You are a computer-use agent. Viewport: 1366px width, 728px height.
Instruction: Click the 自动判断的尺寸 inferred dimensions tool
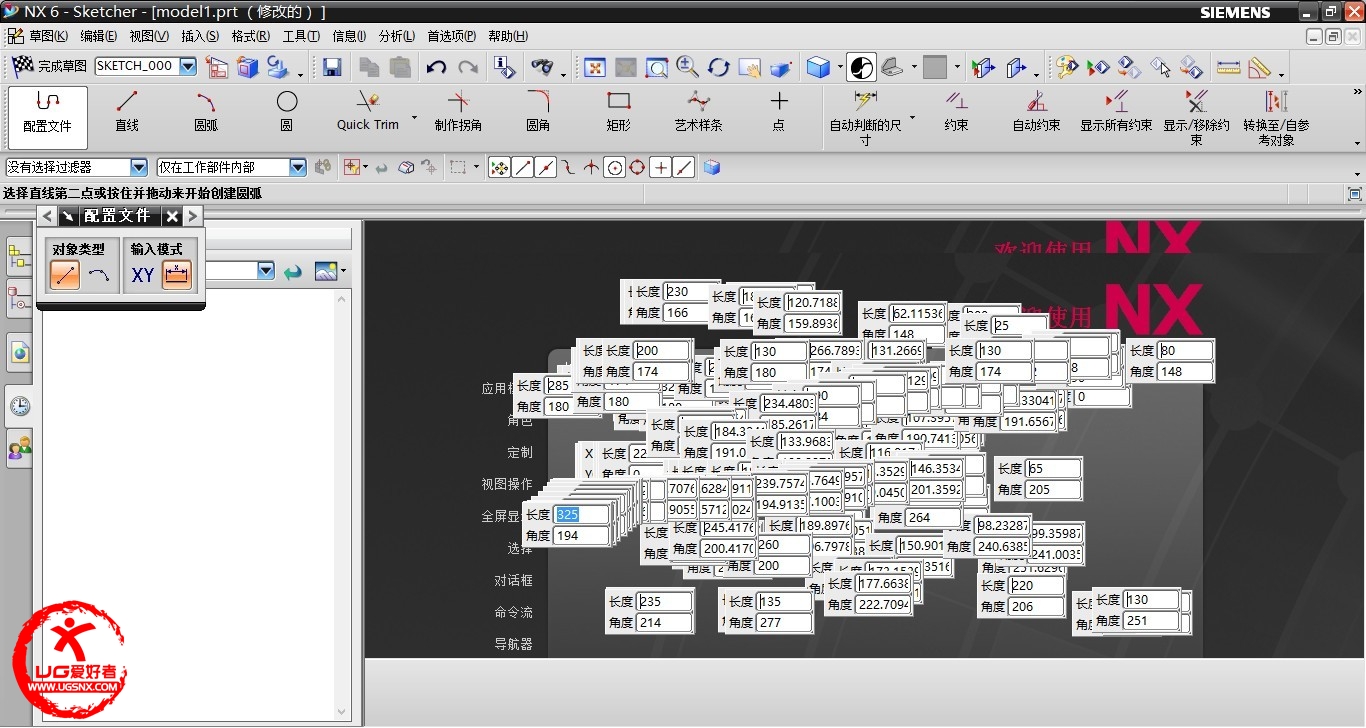click(x=865, y=117)
